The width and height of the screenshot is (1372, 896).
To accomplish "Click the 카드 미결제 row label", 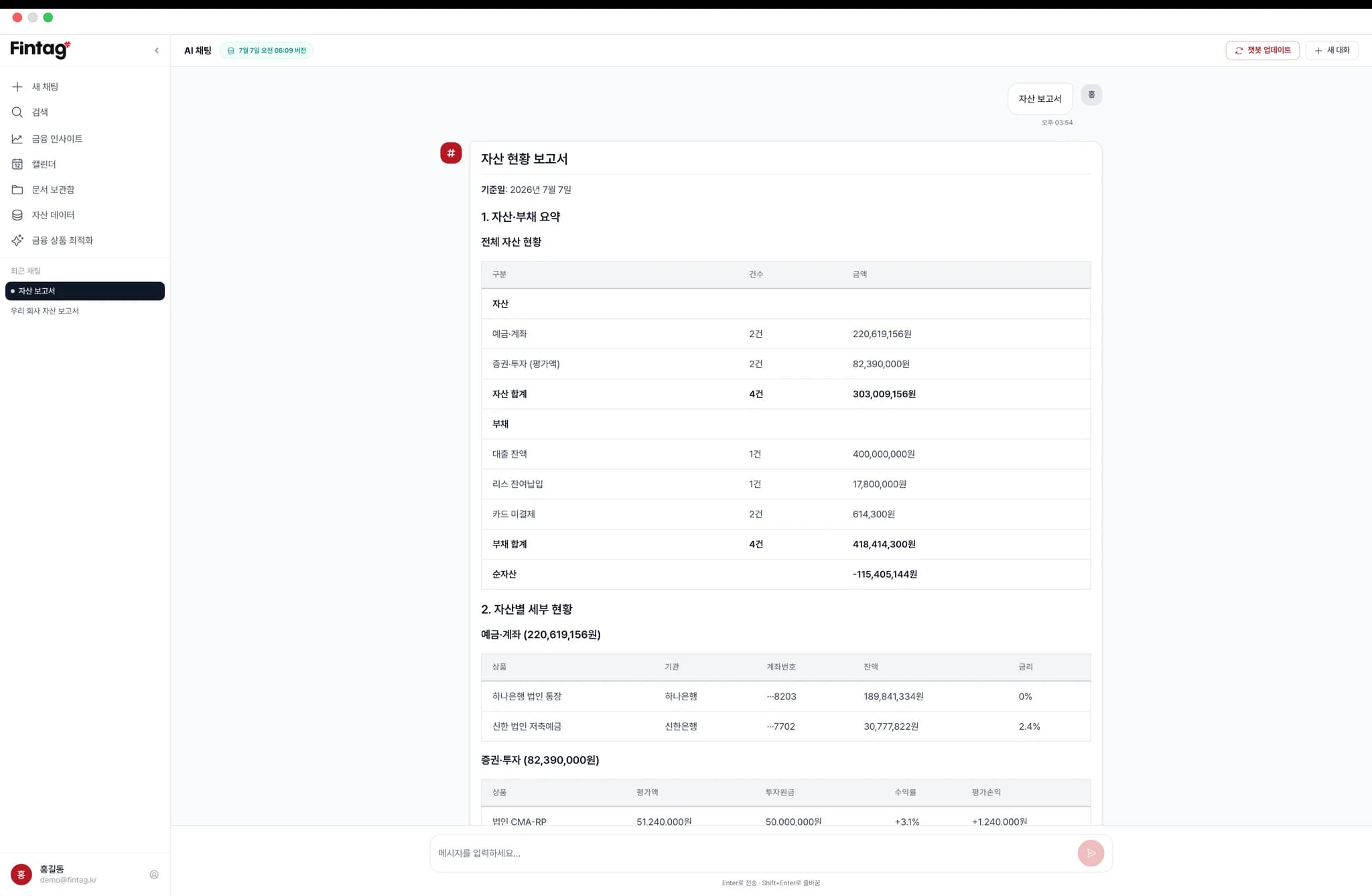I will 513,514.
